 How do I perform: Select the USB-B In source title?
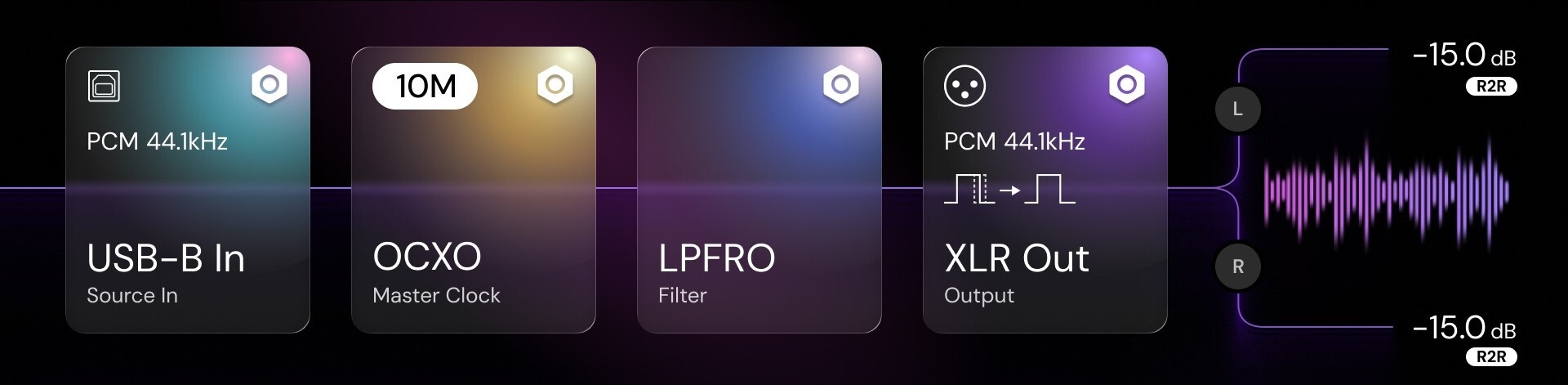166,258
